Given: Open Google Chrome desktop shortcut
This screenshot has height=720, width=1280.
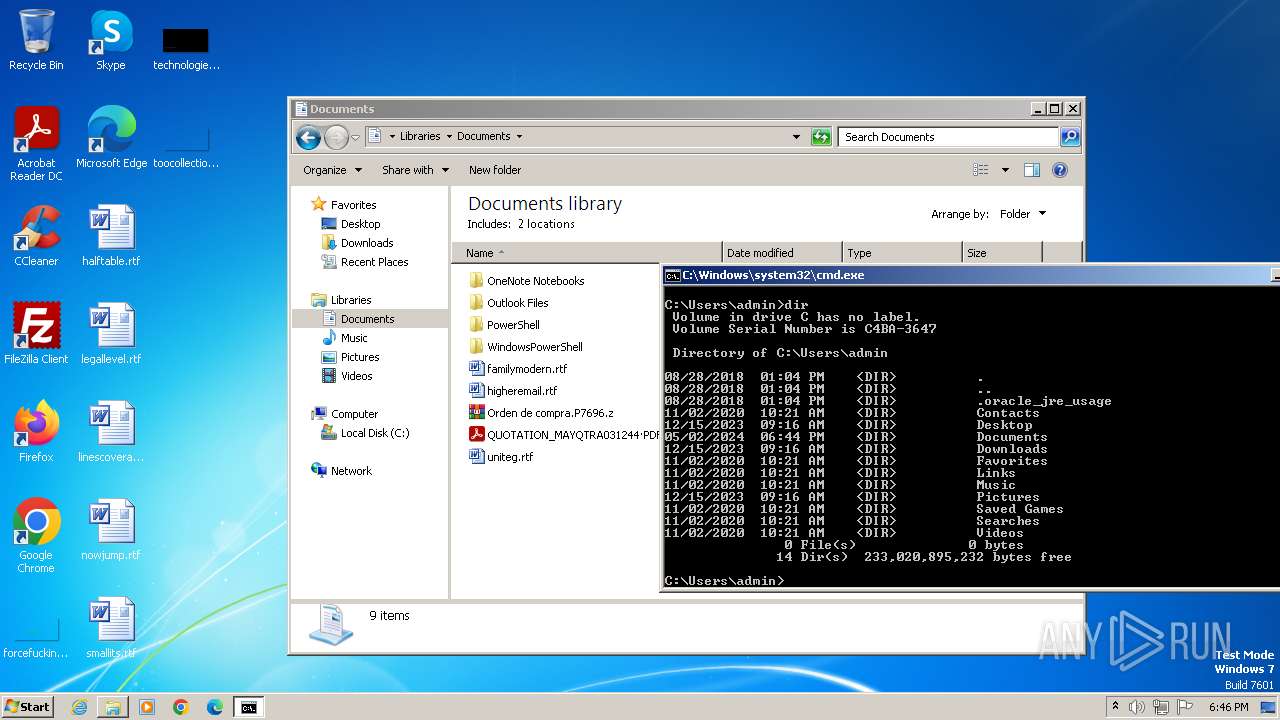Looking at the screenshot, I should point(36,536).
